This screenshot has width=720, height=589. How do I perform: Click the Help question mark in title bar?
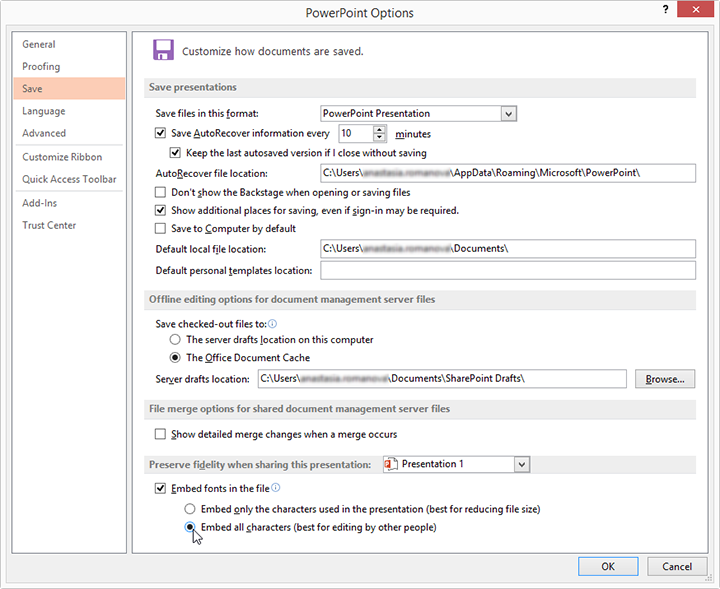point(665,9)
